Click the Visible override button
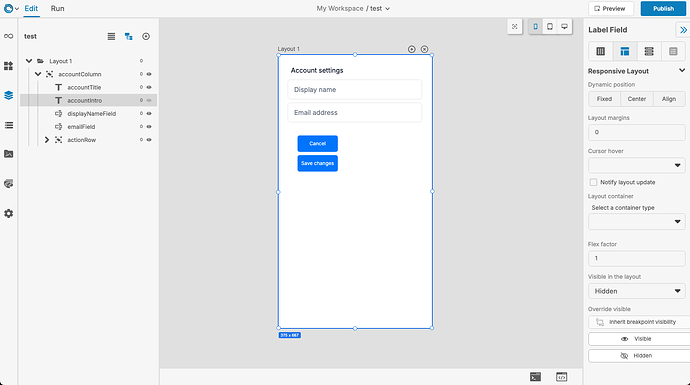 639,339
